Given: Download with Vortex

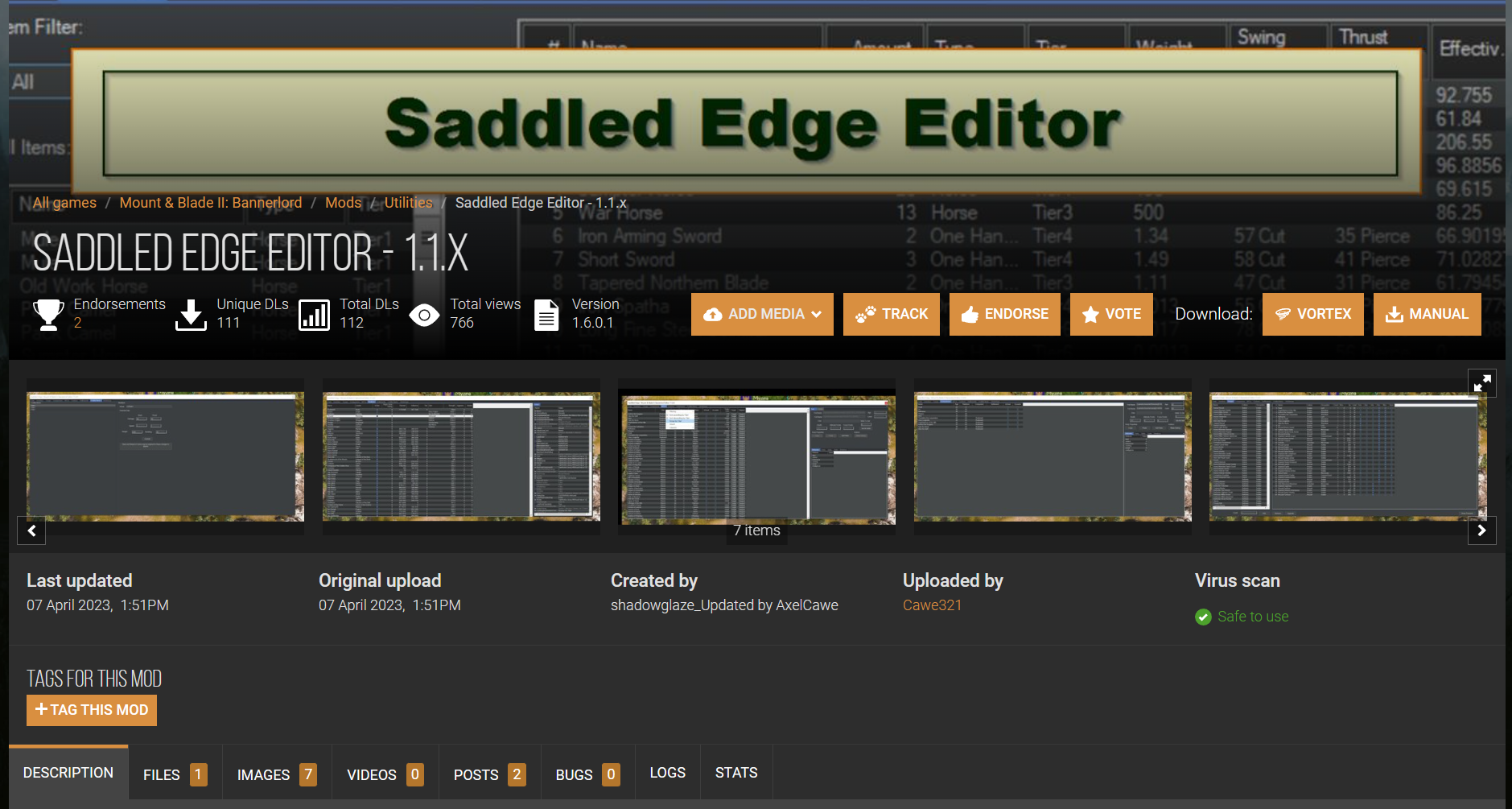Looking at the screenshot, I should pos(1313,314).
